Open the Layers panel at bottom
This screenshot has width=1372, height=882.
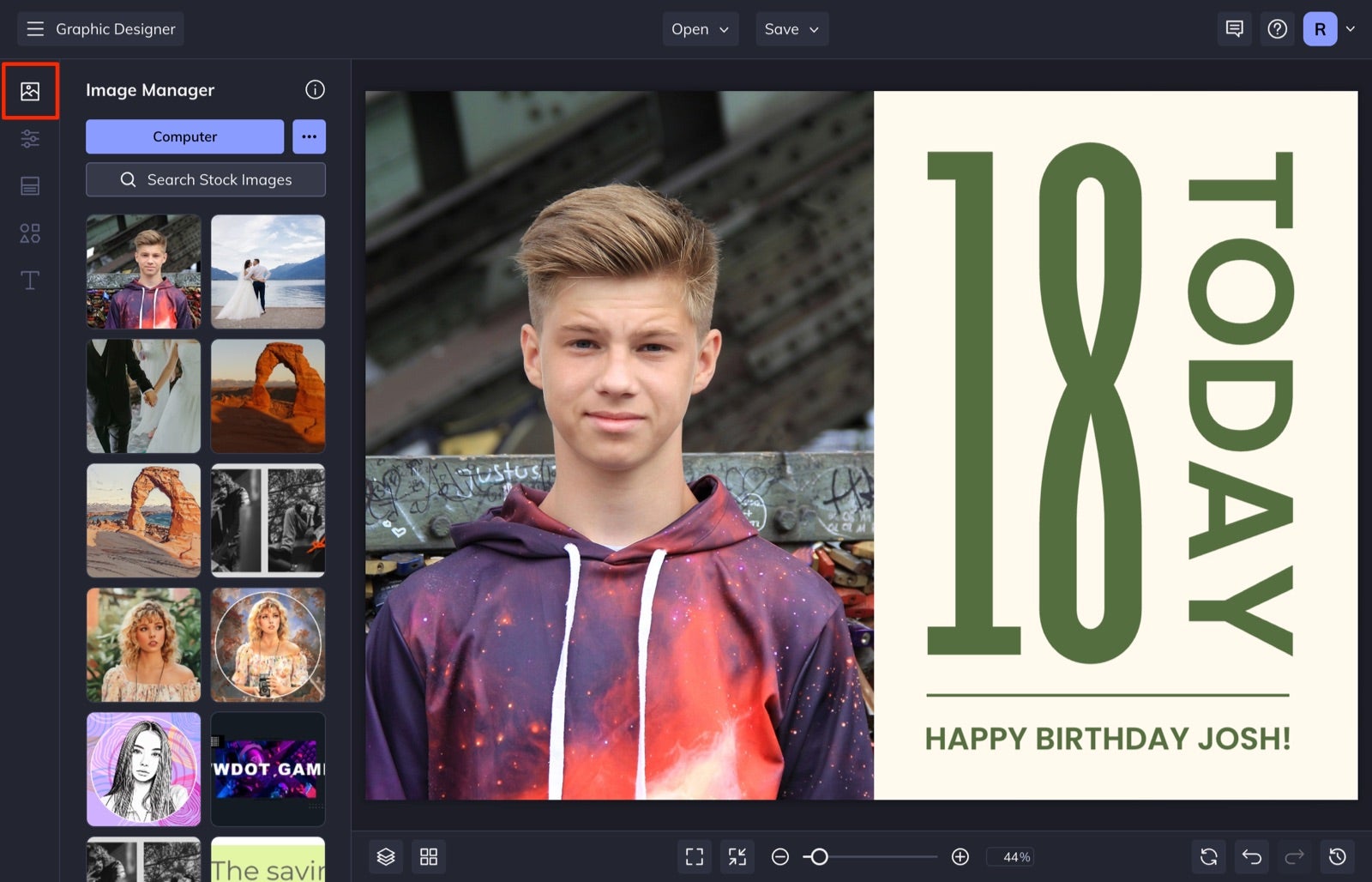coord(386,856)
